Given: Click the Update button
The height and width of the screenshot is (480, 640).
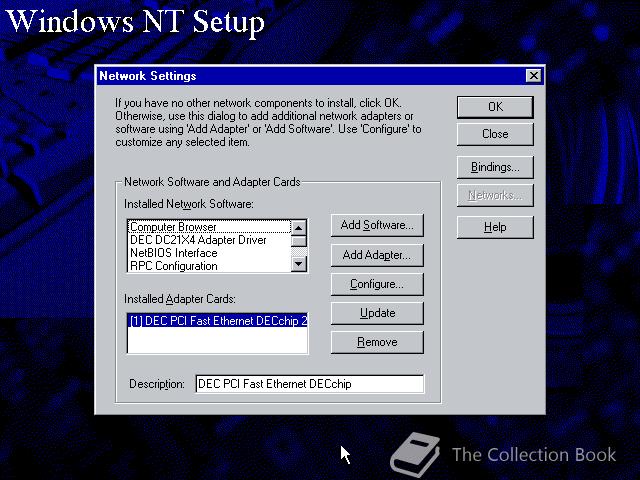Looking at the screenshot, I should 377,313.
